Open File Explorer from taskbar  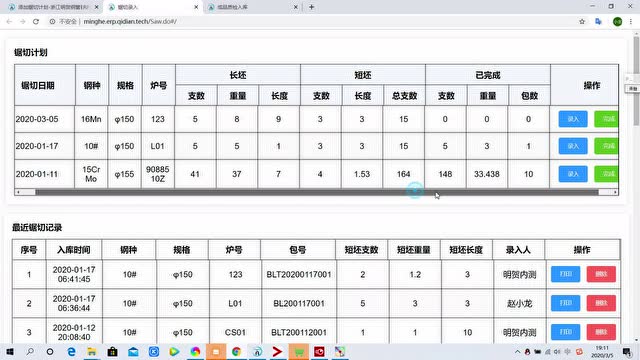92,352
